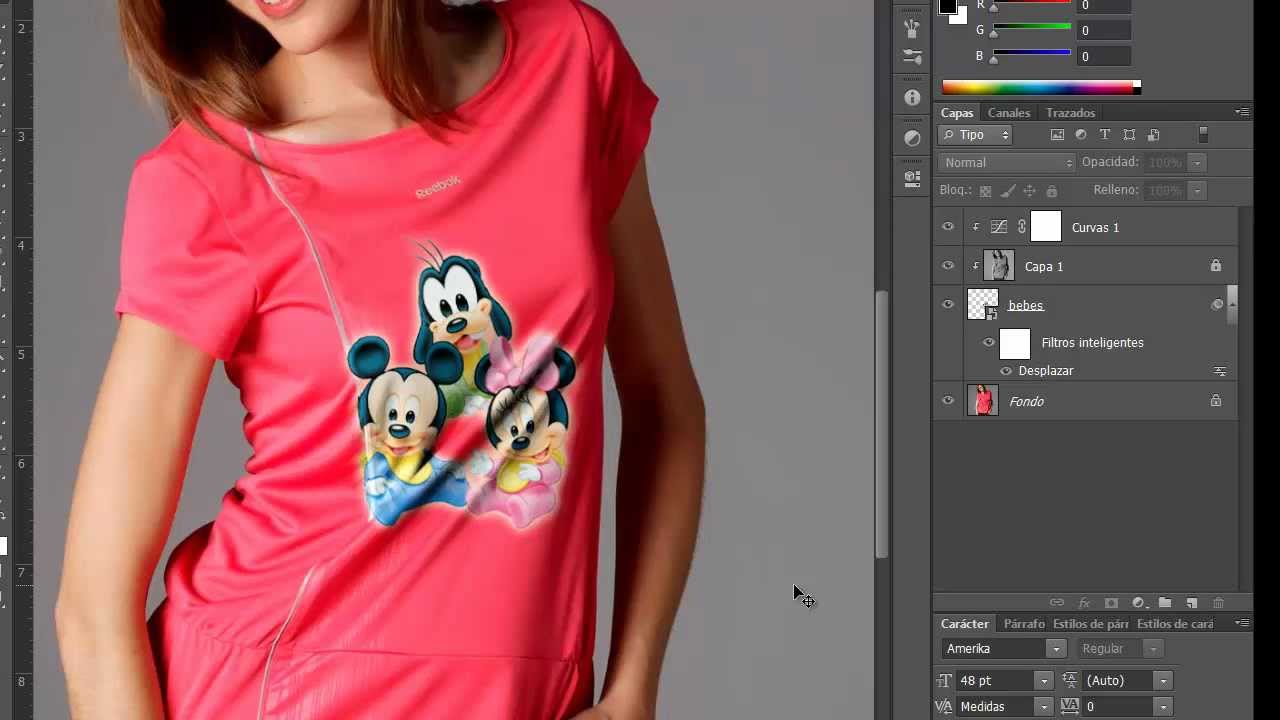Hide the Capa 1 layer

tap(948, 266)
